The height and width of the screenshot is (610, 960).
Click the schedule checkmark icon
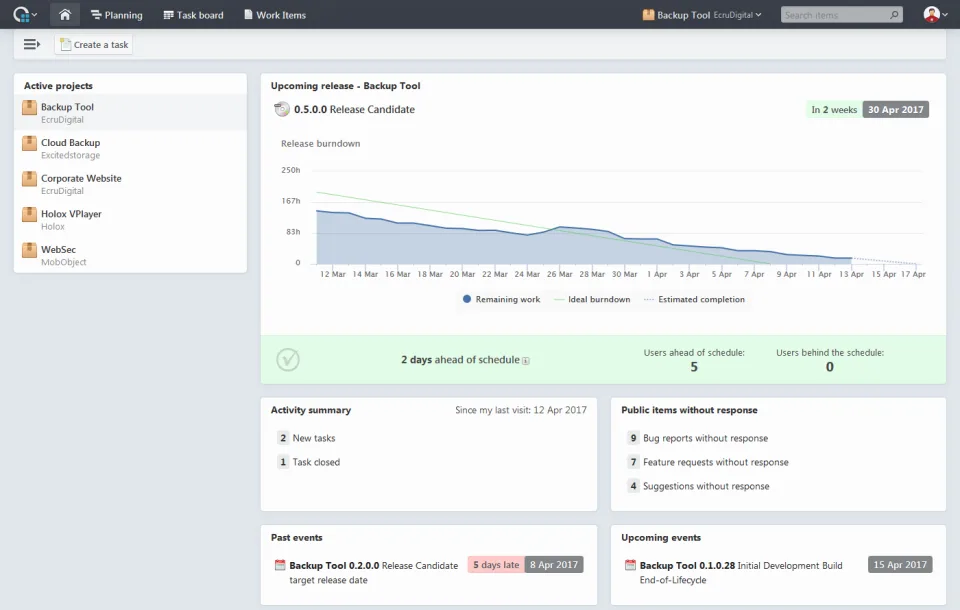click(288, 360)
